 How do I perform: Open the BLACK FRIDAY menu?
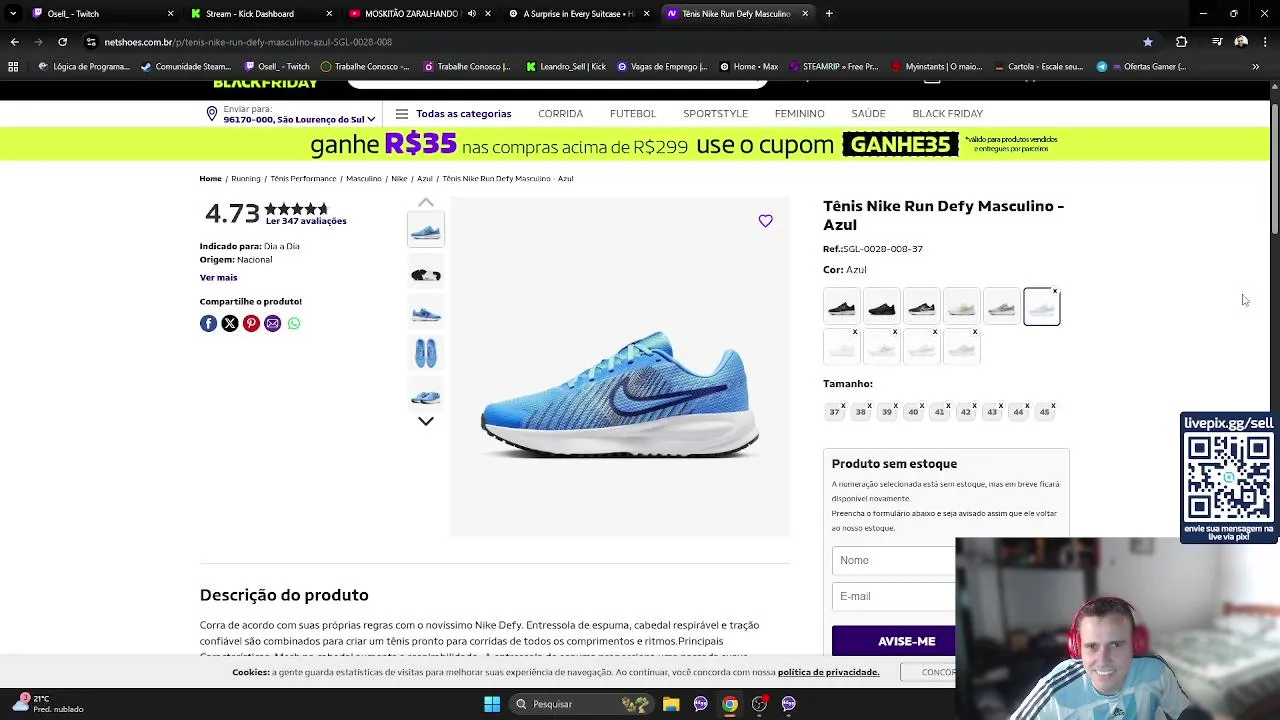[947, 114]
